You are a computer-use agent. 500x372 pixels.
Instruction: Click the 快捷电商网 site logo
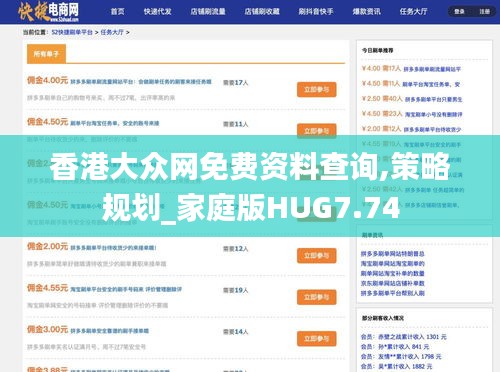49,11
